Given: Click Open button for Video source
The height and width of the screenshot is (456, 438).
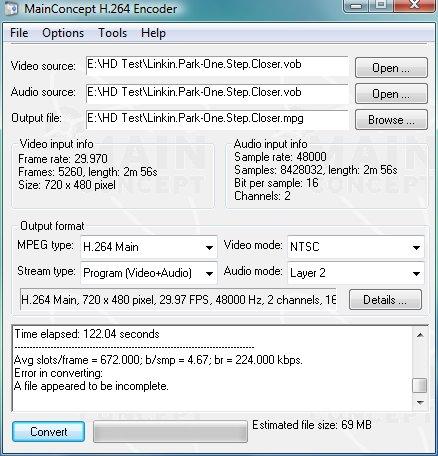Looking at the screenshot, I should tap(391, 68).
